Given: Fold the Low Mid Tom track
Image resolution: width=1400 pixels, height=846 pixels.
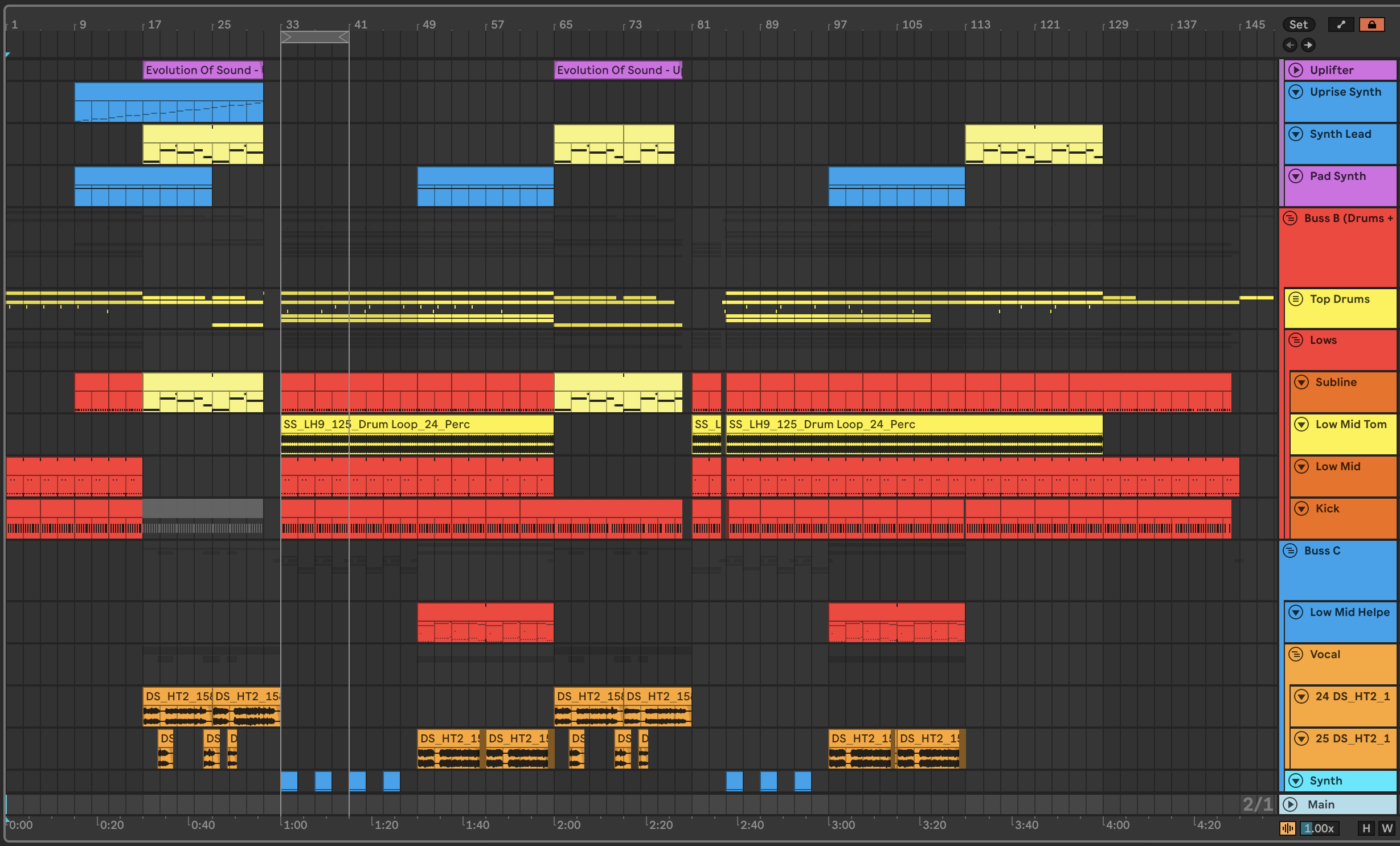Looking at the screenshot, I should [x=1301, y=424].
